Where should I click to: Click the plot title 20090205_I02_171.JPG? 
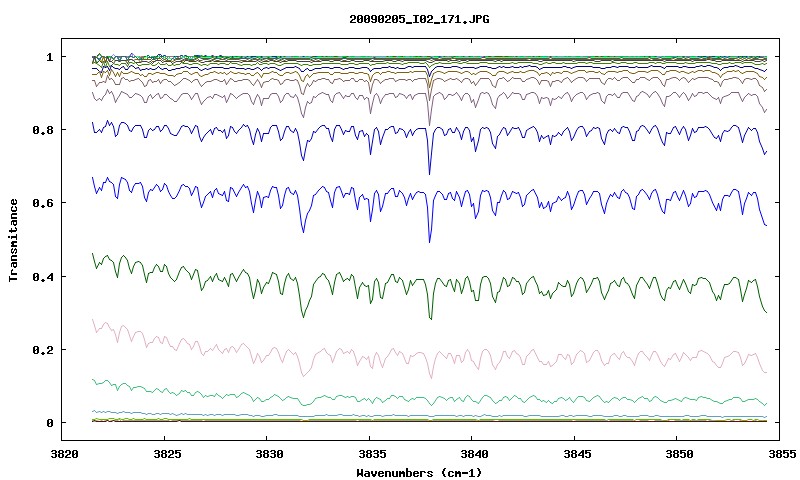pos(419,20)
